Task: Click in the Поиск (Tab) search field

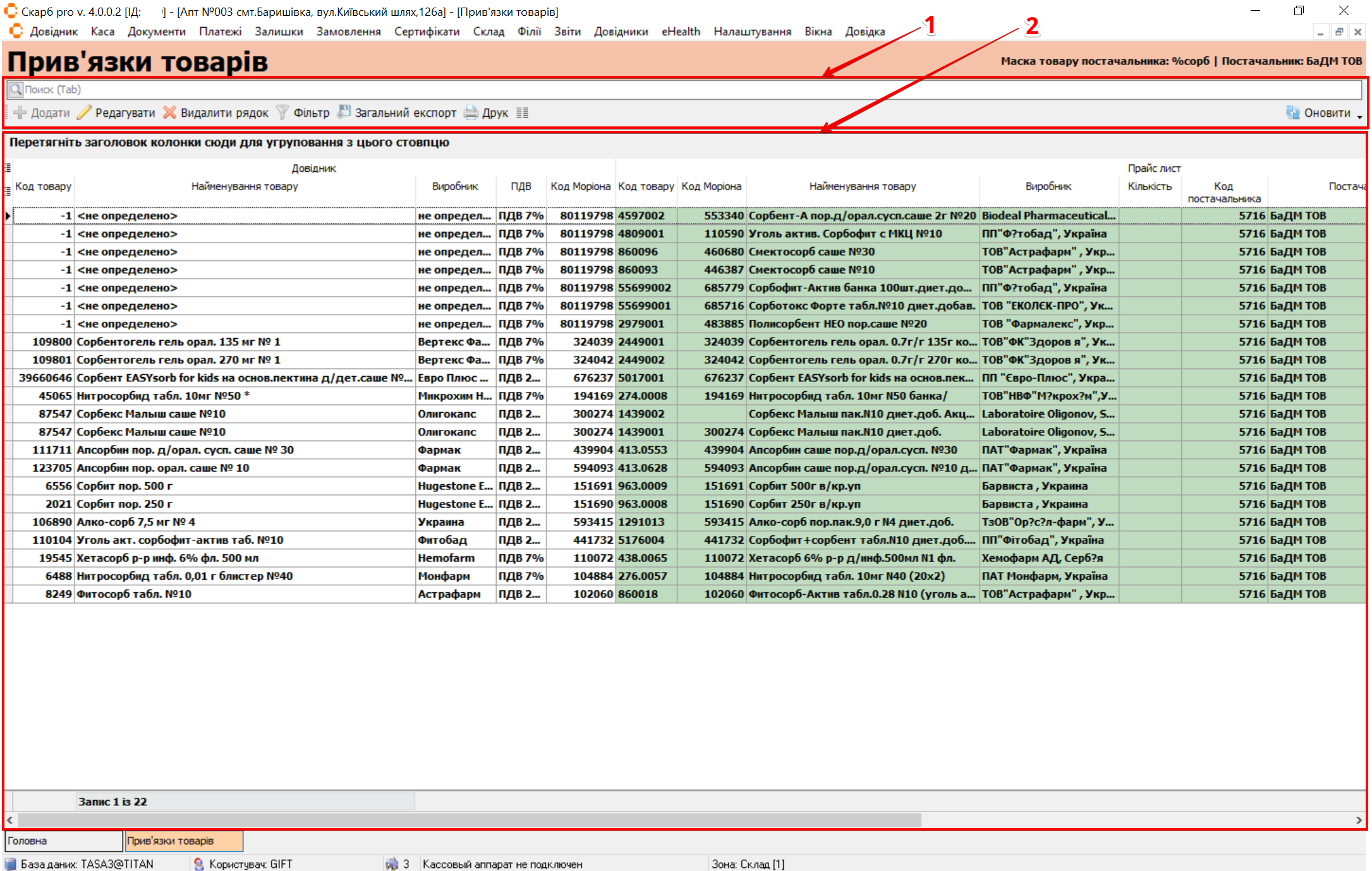Action: pyautogui.click(x=632, y=89)
